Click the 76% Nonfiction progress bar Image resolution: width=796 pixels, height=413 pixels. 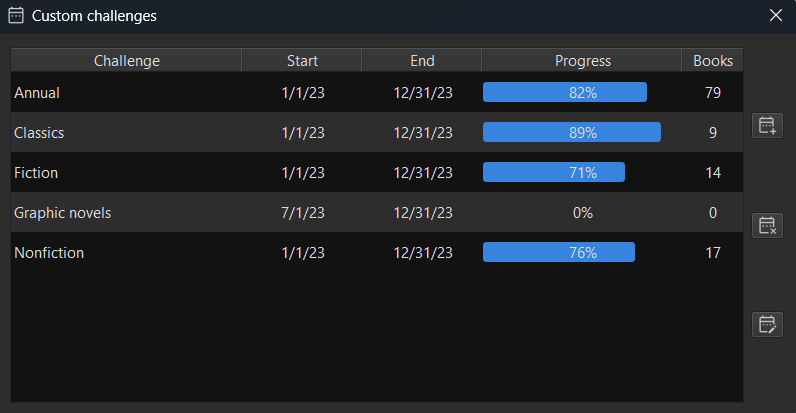click(x=559, y=253)
